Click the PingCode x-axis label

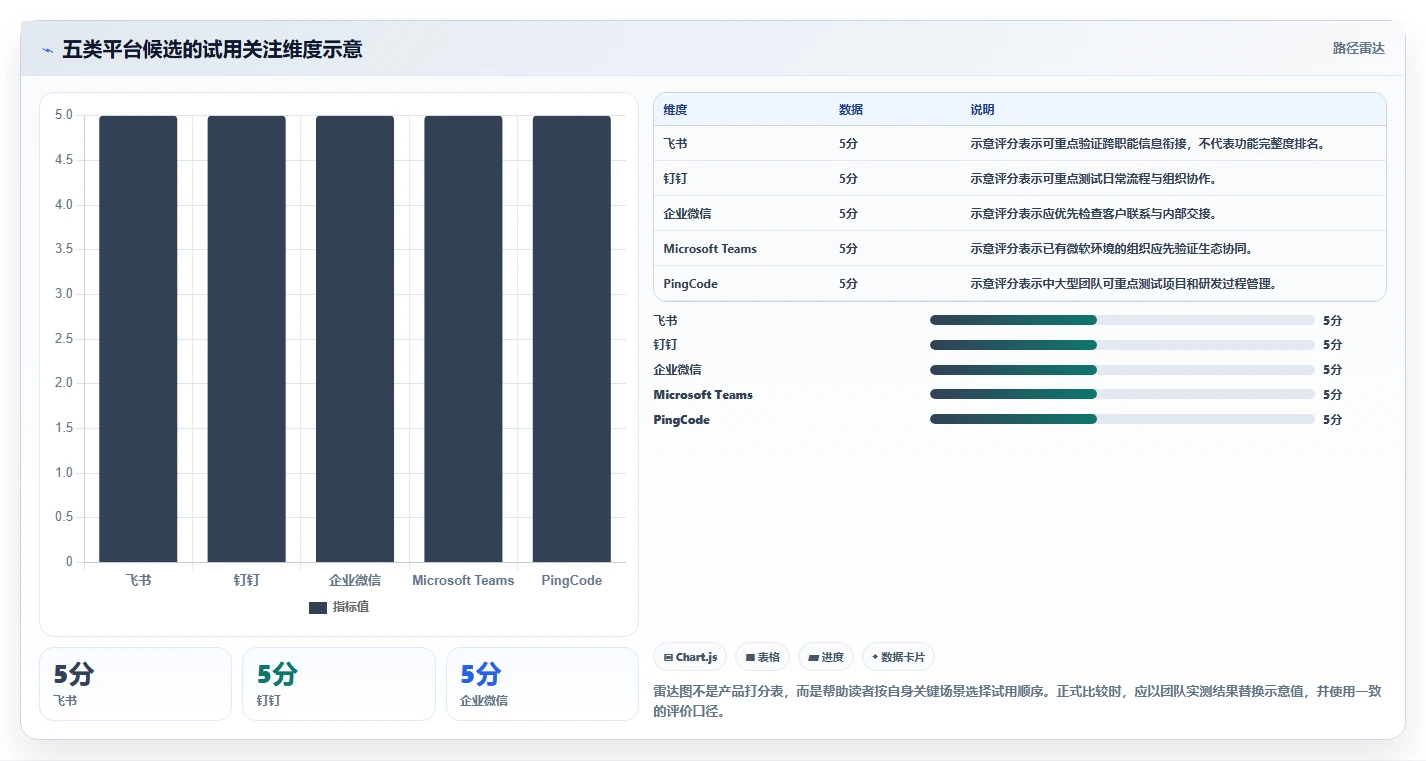[571, 580]
